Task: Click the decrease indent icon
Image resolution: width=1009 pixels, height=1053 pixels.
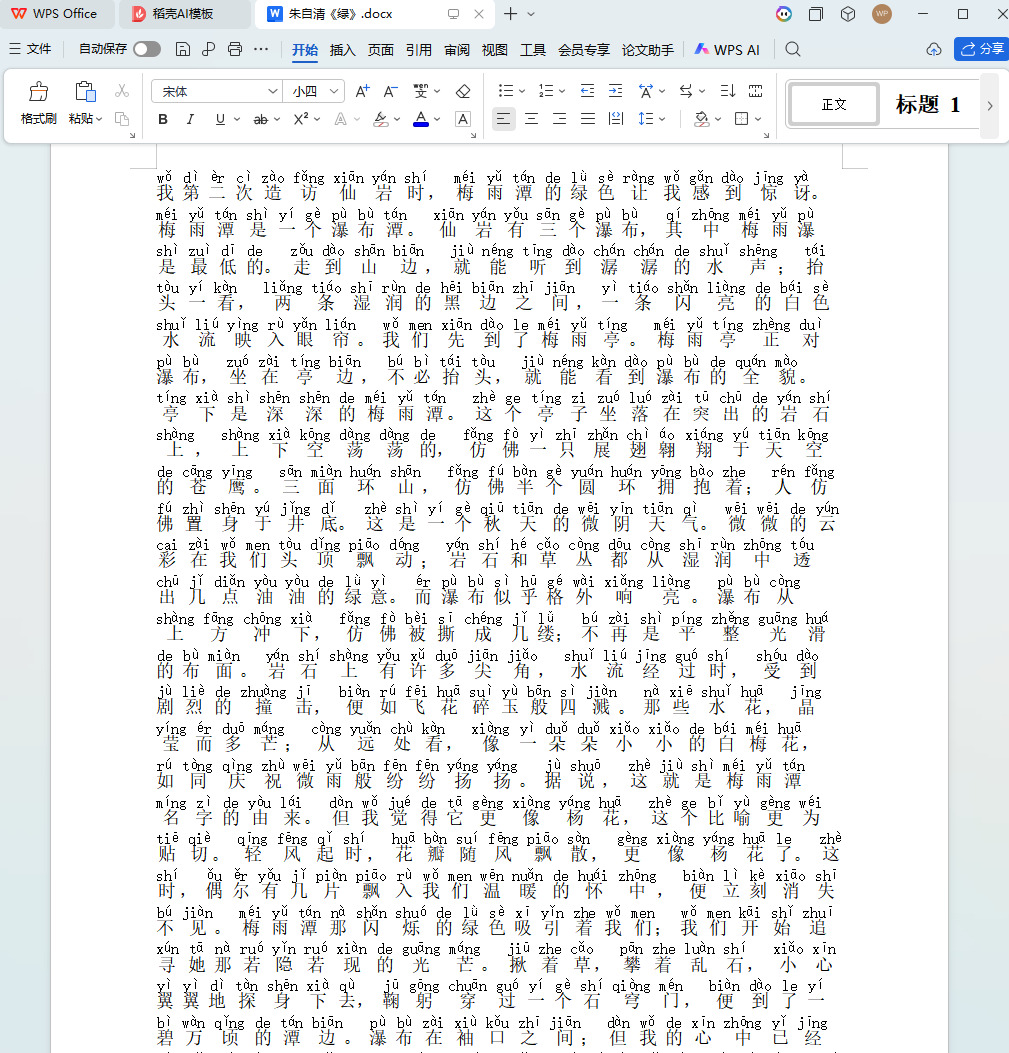Action: coord(587,91)
